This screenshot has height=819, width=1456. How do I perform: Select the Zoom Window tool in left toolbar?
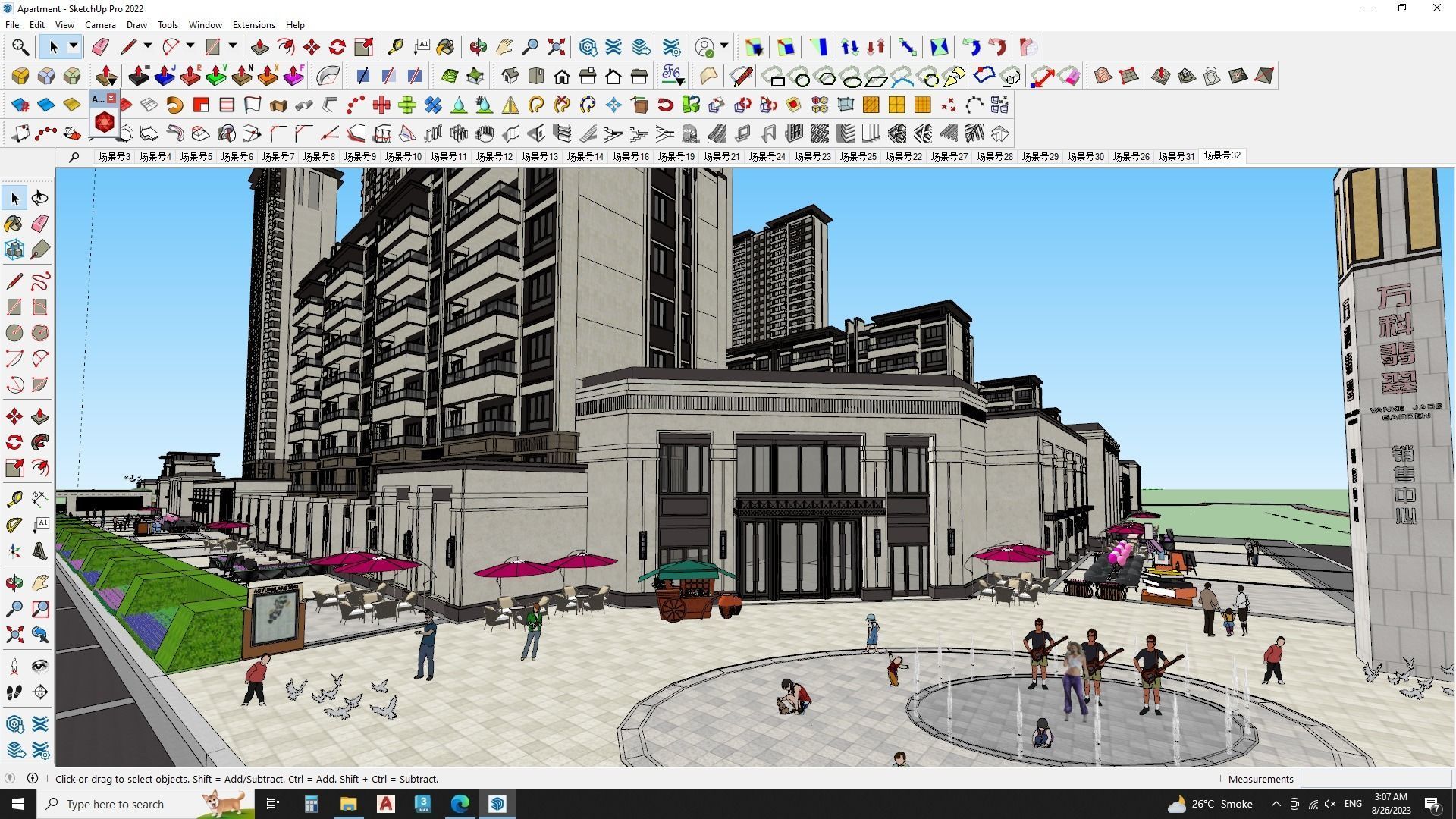coord(40,608)
